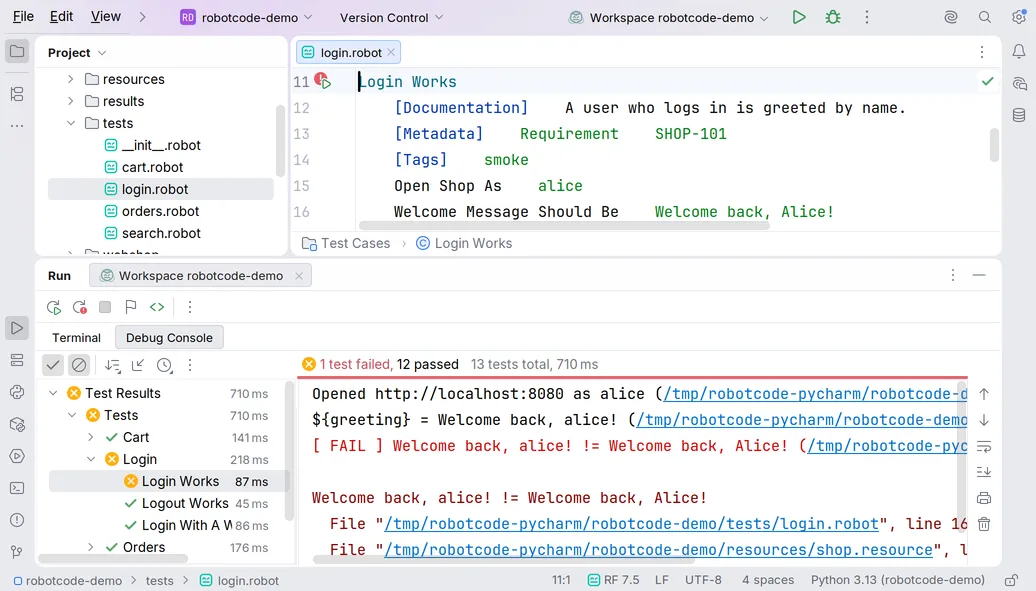The height and width of the screenshot is (591, 1036).
Task: Rerun the test session
Action: (54, 307)
